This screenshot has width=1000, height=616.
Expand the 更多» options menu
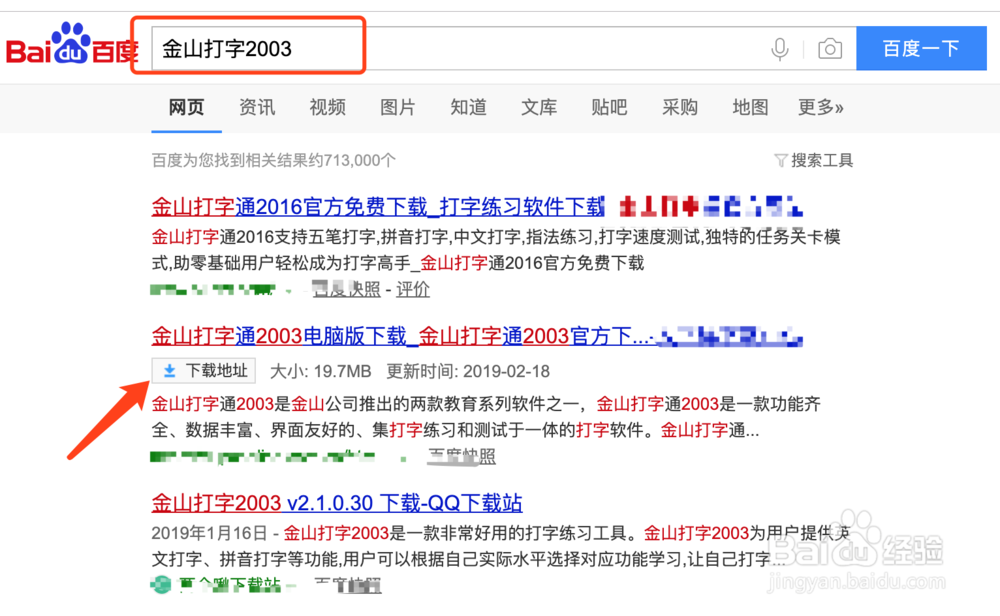[x=821, y=107]
